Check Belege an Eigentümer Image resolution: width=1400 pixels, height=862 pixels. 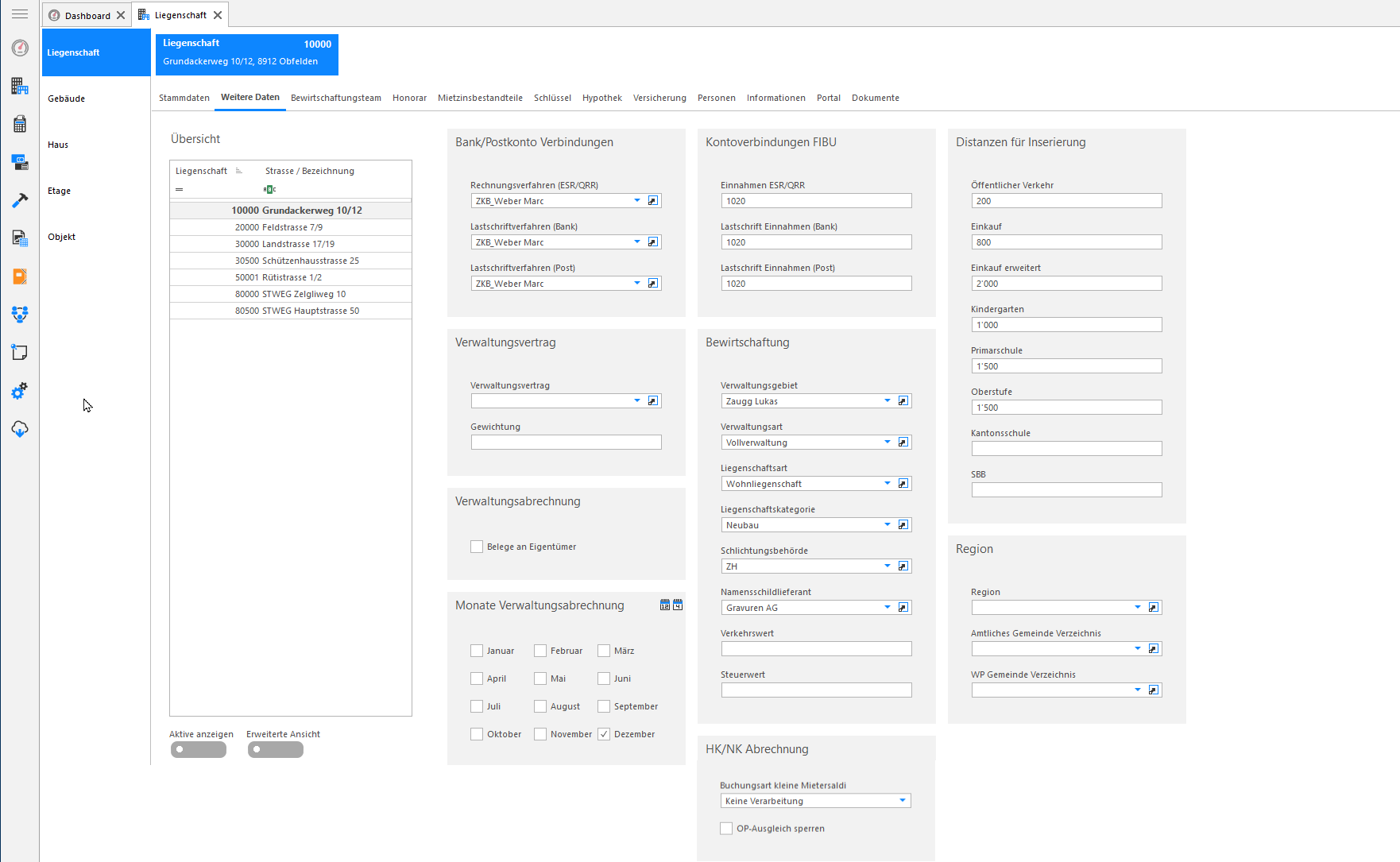coord(477,547)
